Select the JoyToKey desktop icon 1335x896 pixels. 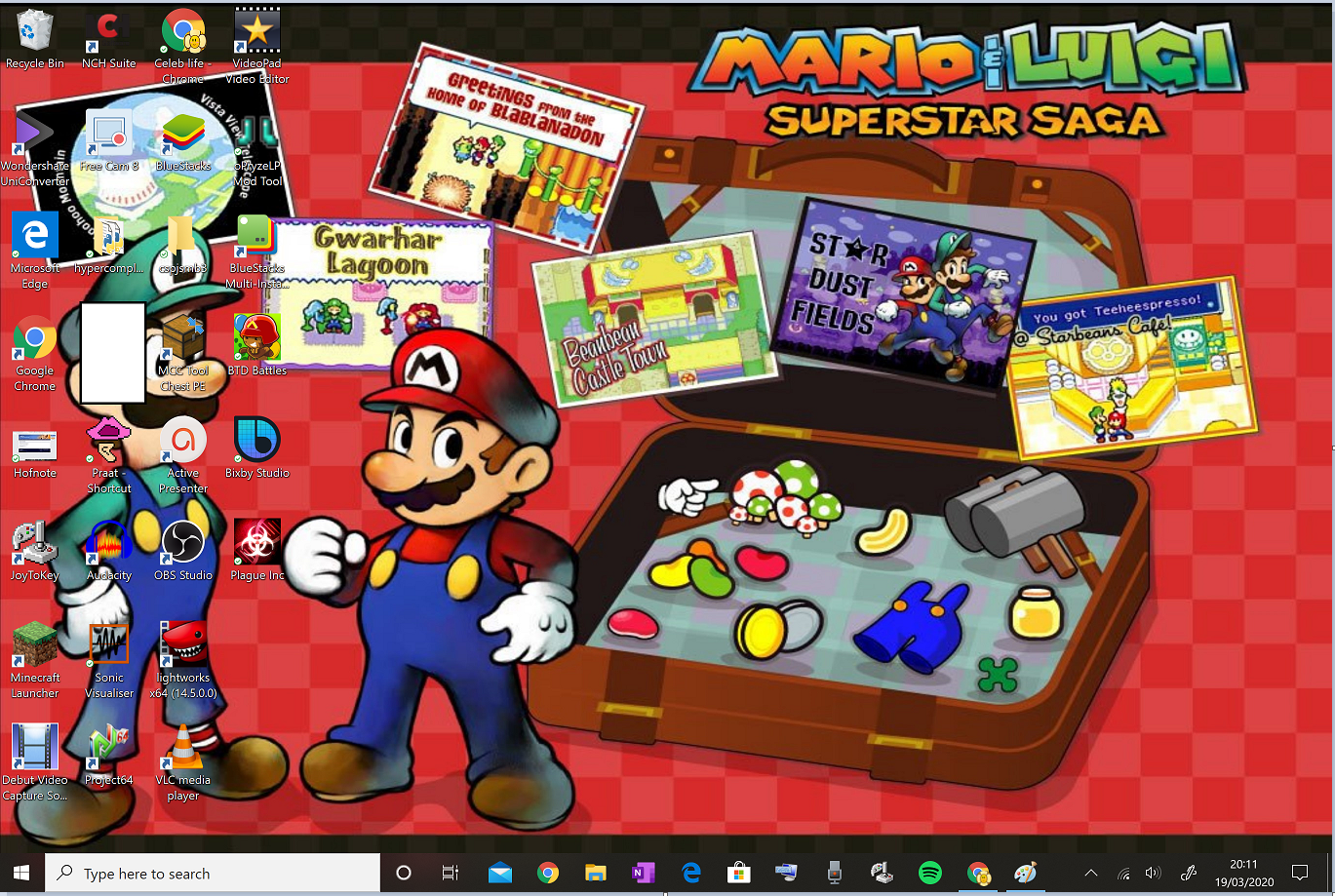click(35, 551)
